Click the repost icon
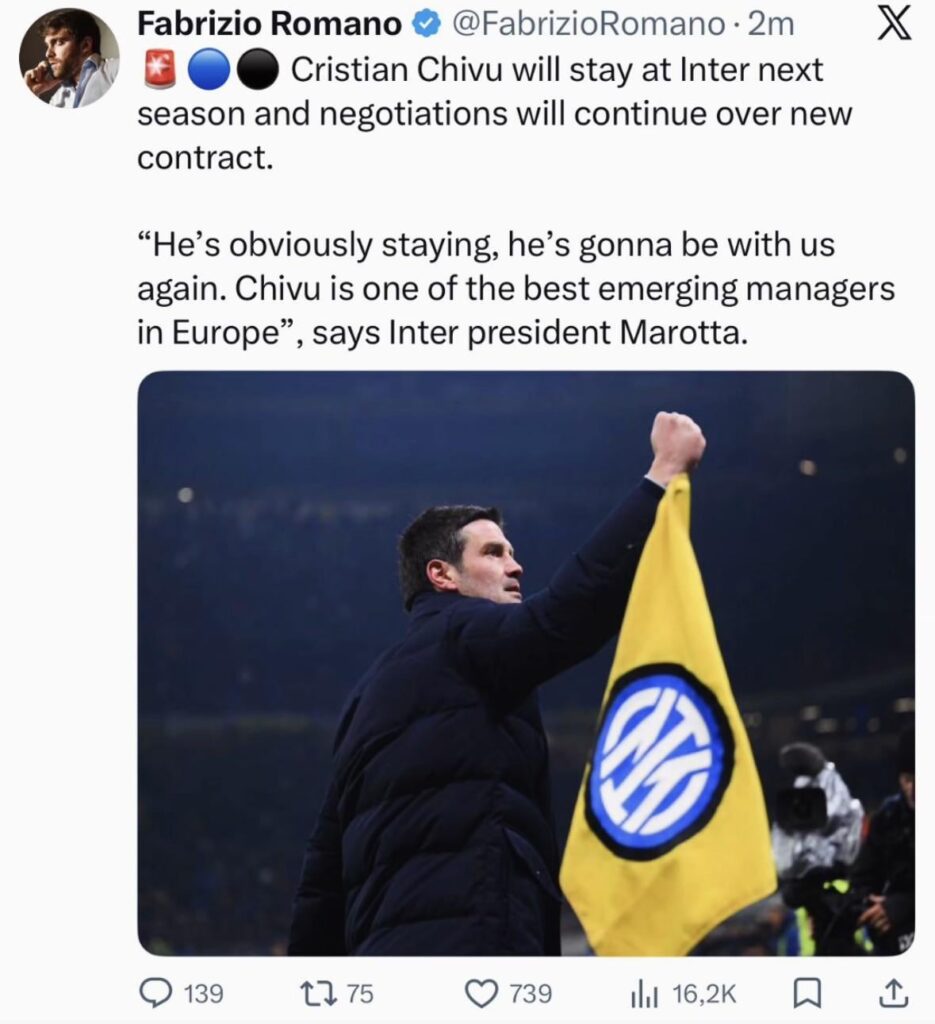 tap(320, 993)
